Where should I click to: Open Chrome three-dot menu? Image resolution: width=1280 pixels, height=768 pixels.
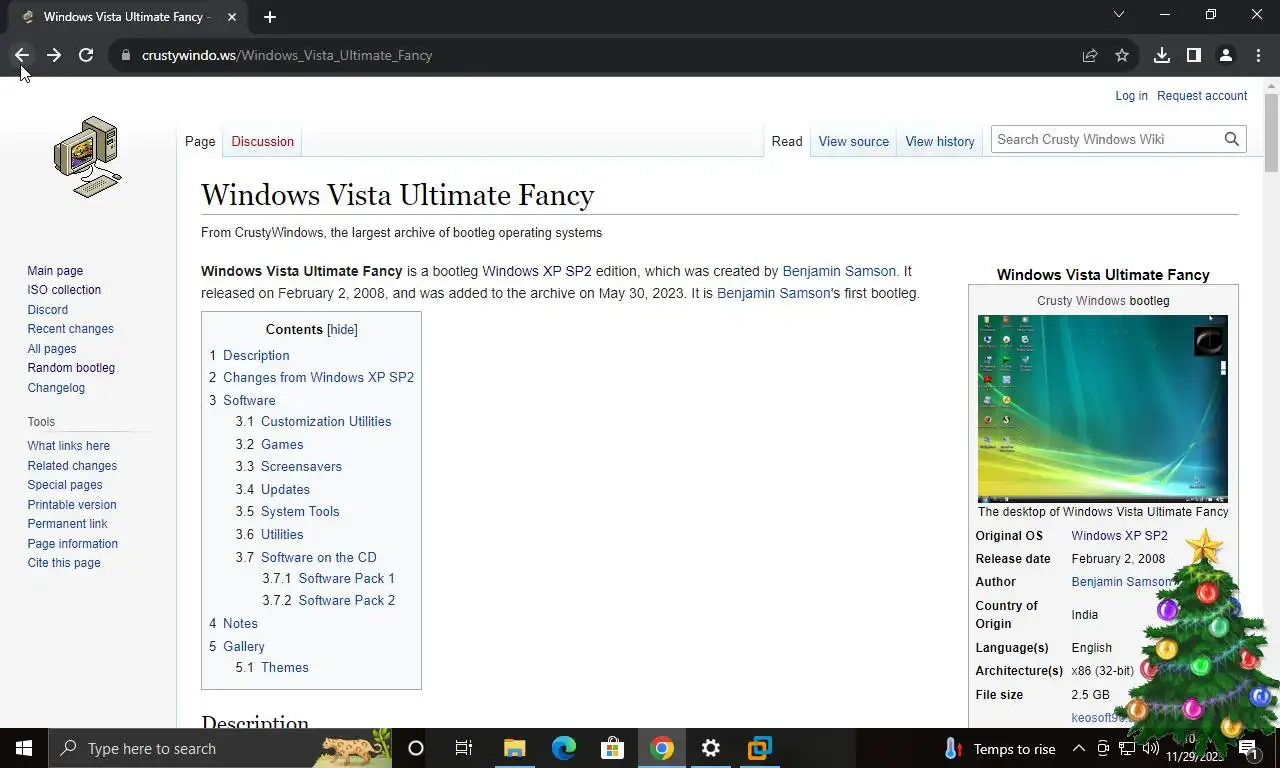tap(1258, 55)
